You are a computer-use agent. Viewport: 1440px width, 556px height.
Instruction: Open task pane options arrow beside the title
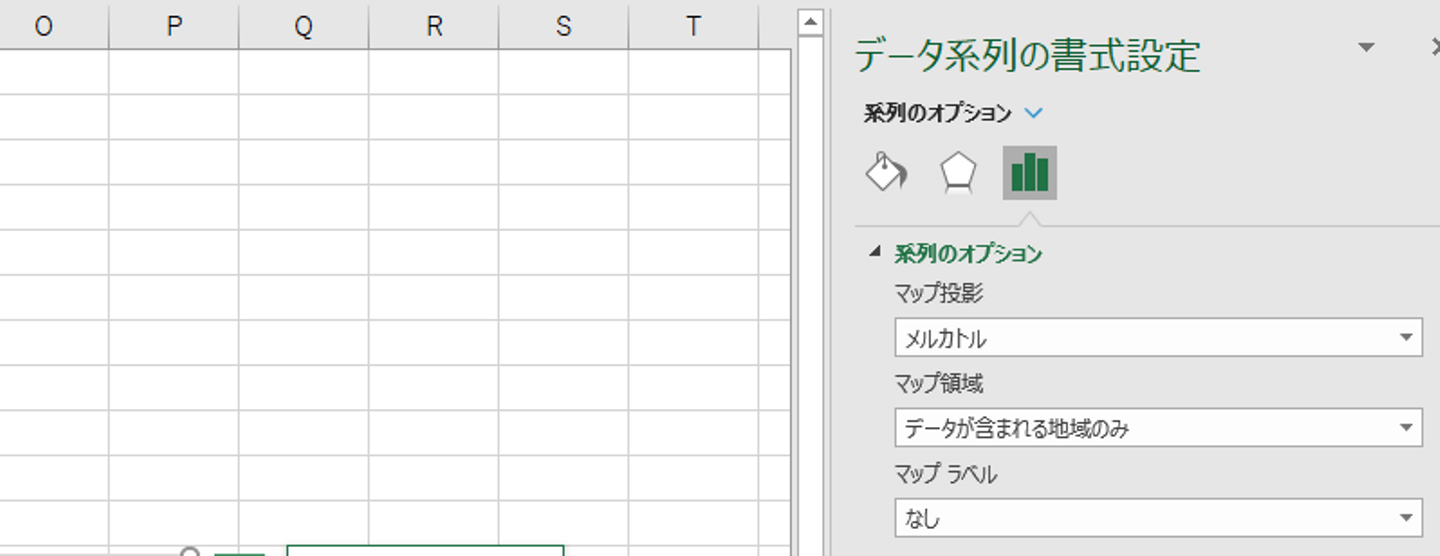pos(1366,48)
